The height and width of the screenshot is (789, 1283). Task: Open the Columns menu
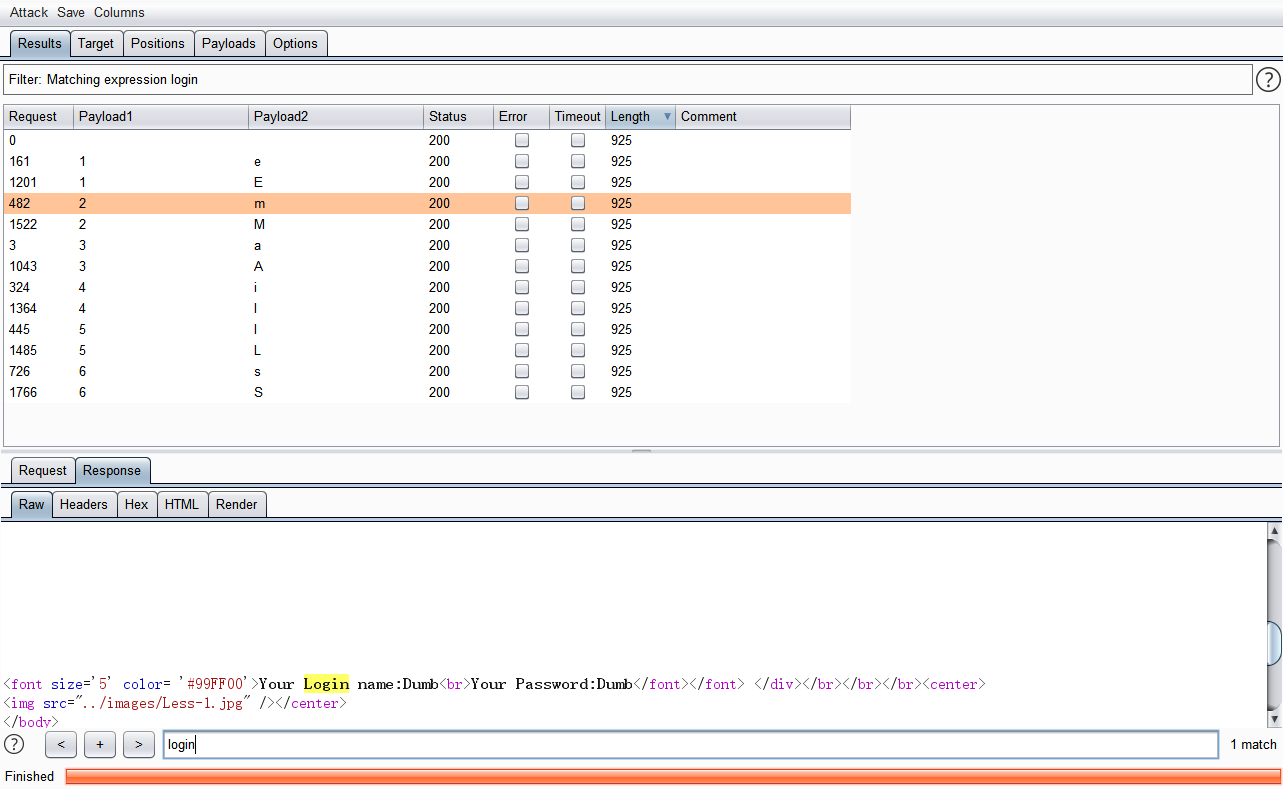(x=119, y=12)
